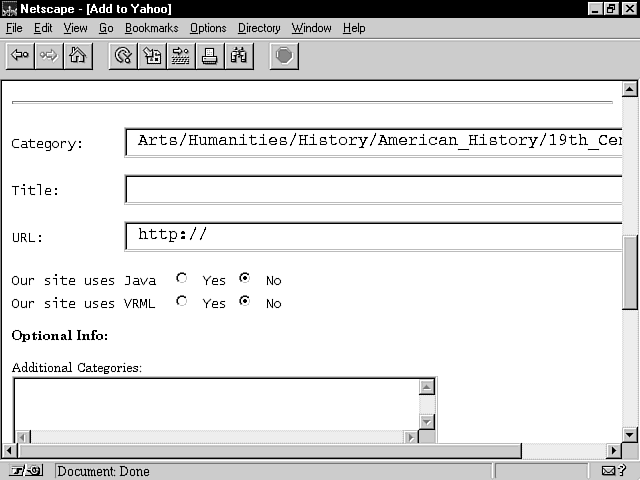The image size is (640, 480).
Task: Open the Help menu
Action: (x=354, y=28)
